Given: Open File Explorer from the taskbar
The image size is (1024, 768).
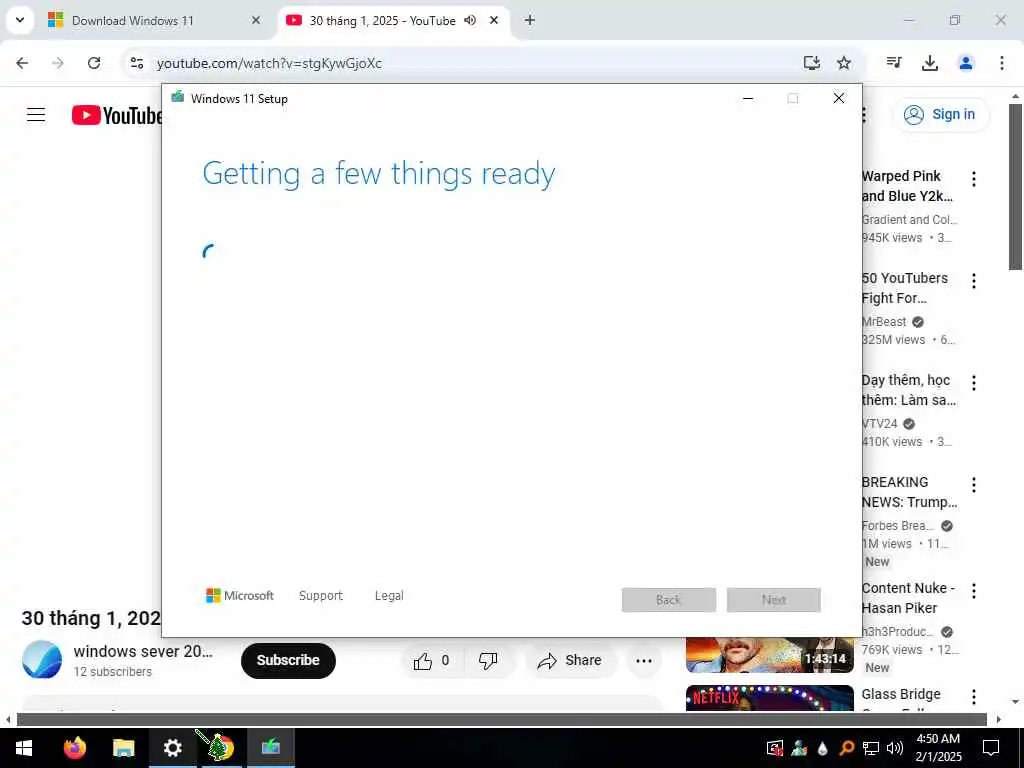Looking at the screenshot, I should [x=123, y=748].
